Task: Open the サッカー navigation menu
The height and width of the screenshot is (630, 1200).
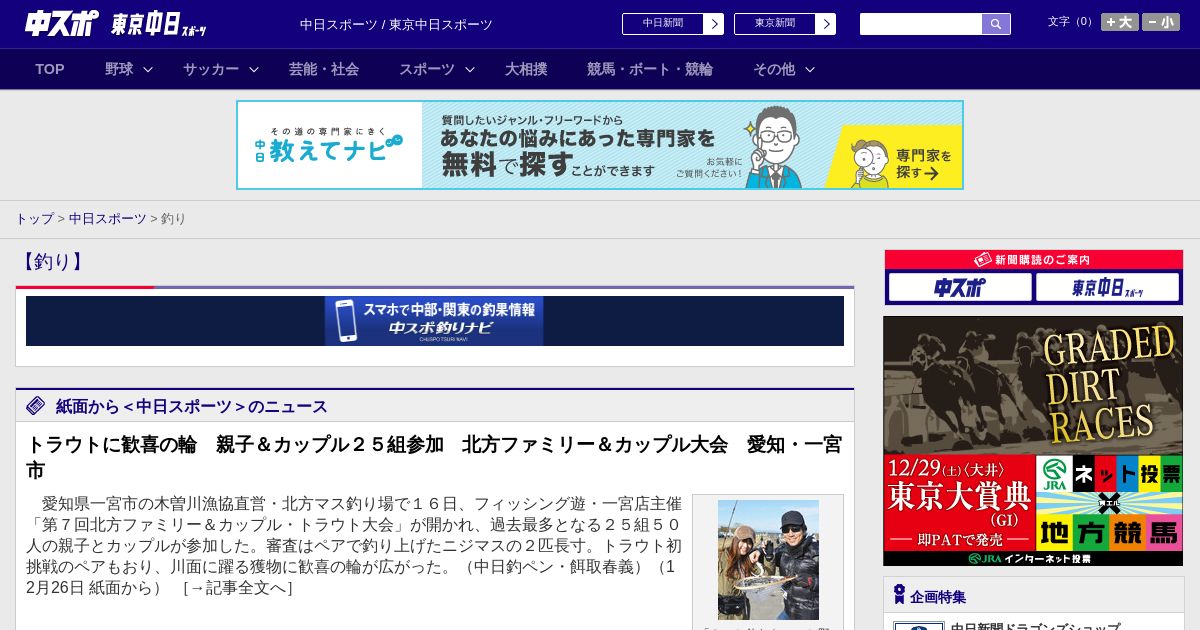Action: pos(211,69)
